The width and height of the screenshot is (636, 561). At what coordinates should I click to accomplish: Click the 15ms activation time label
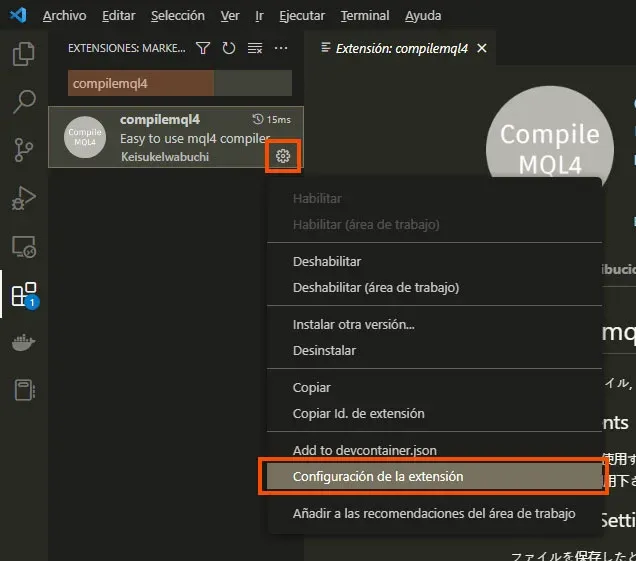coord(272,119)
